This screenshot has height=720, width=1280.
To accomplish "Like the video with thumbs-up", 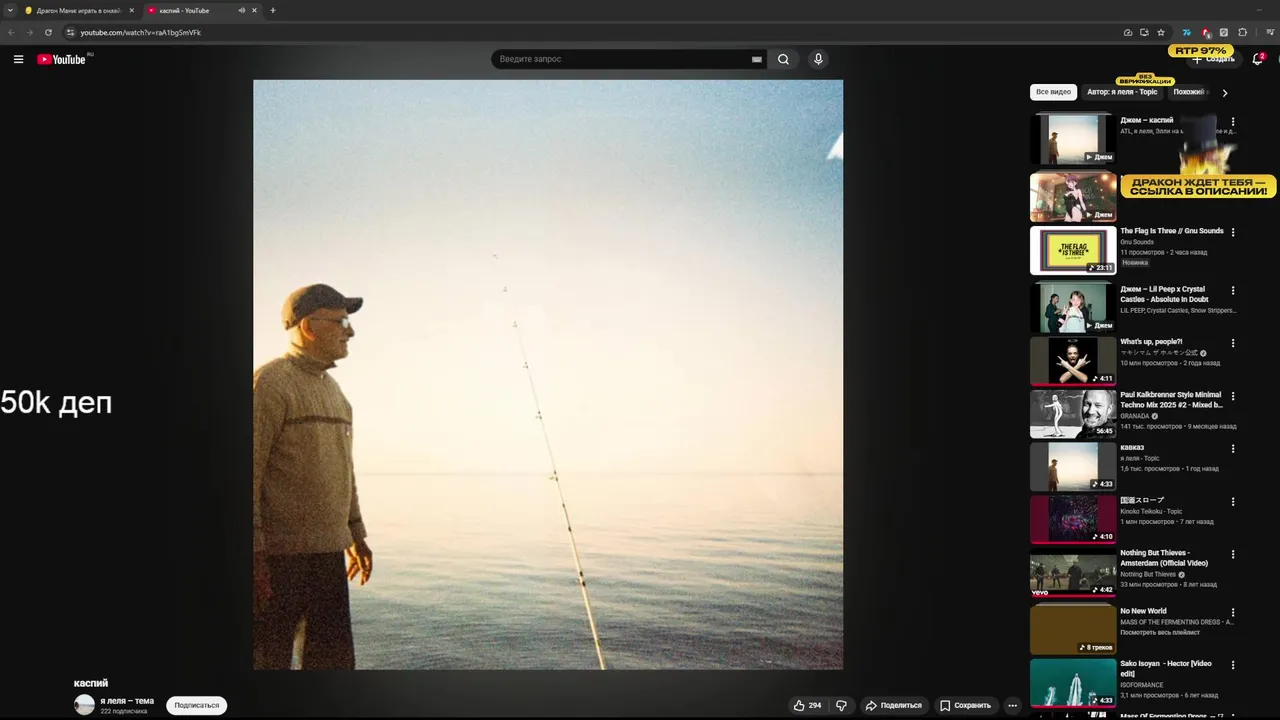I will tap(808, 705).
